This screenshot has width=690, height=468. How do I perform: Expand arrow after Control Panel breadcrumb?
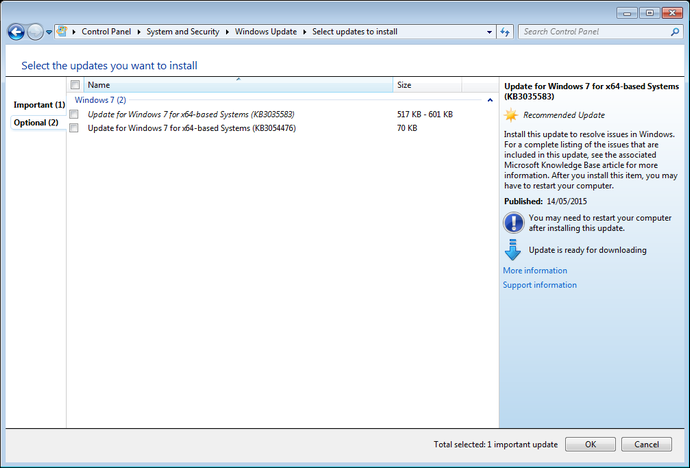[139, 32]
